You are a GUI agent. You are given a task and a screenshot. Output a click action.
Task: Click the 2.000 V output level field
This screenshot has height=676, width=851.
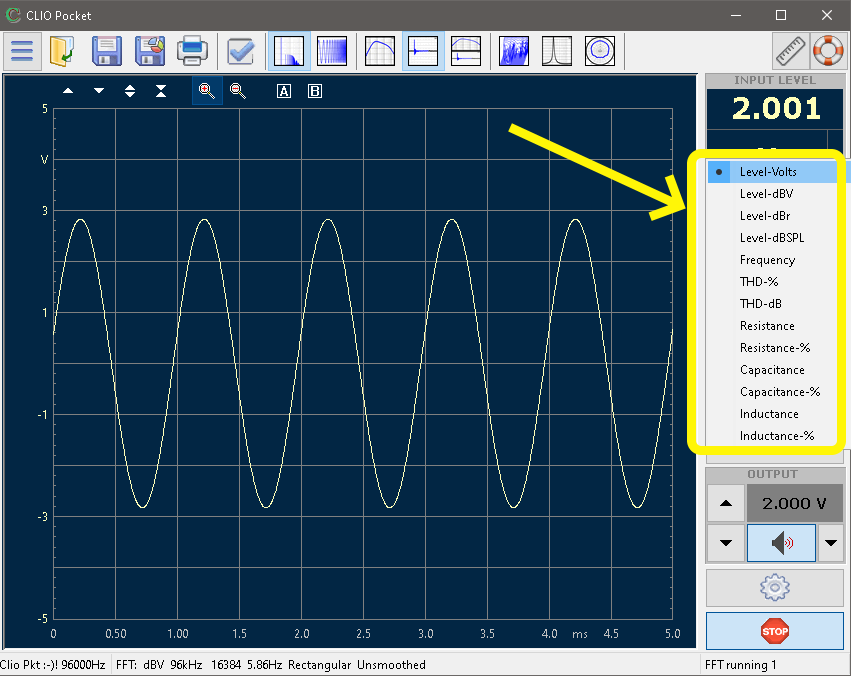(795, 503)
